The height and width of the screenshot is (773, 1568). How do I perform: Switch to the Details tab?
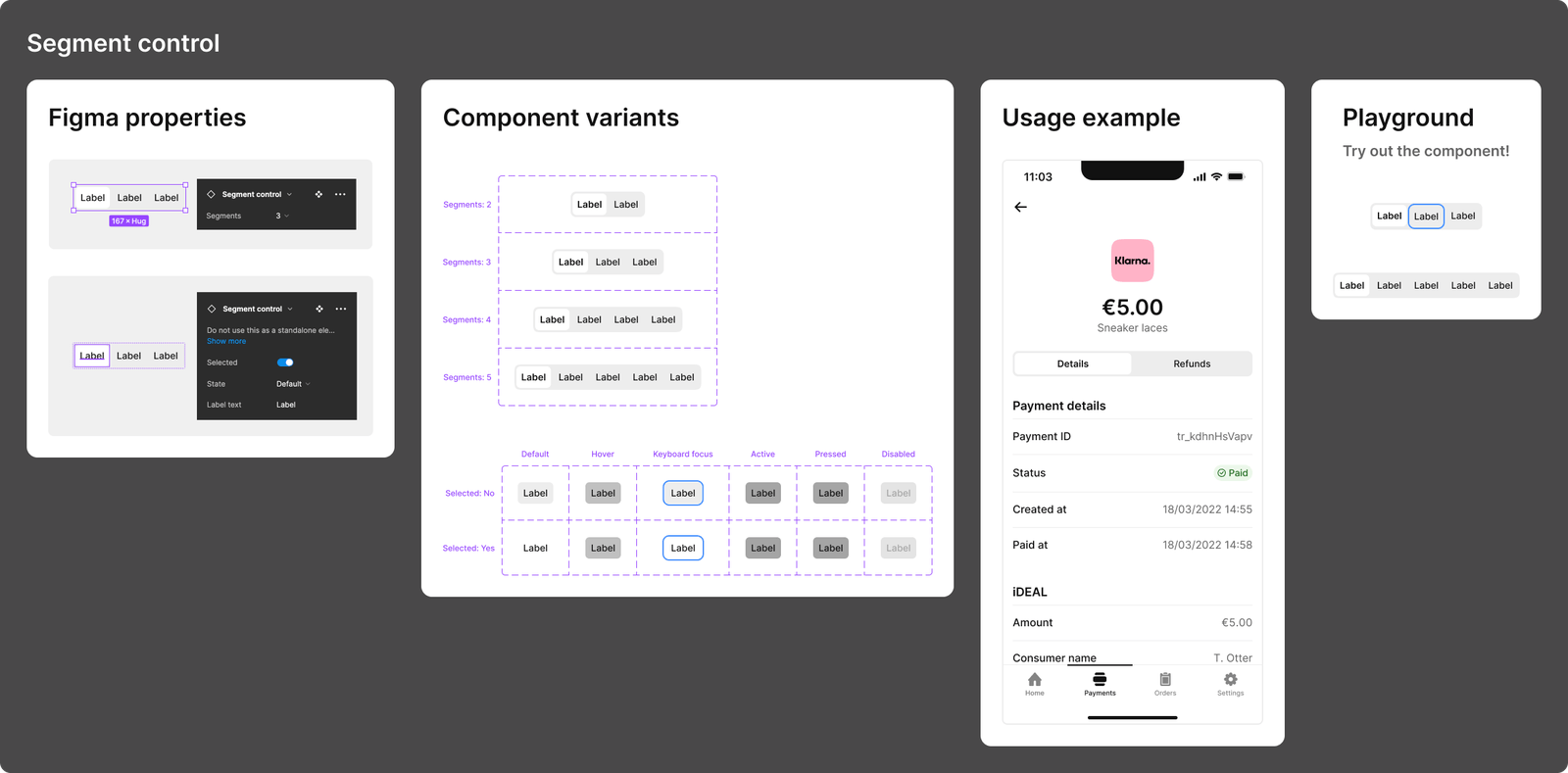click(1073, 363)
